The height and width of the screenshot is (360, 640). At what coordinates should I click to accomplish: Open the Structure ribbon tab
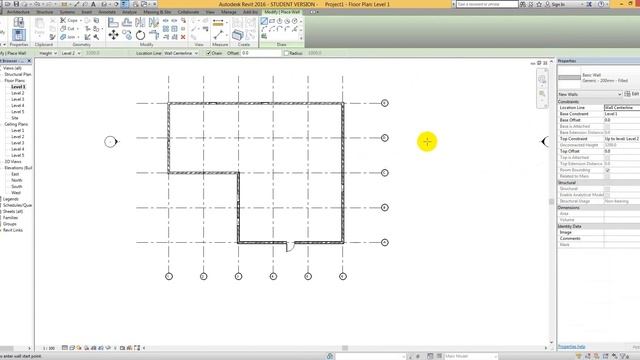click(45, 12)
